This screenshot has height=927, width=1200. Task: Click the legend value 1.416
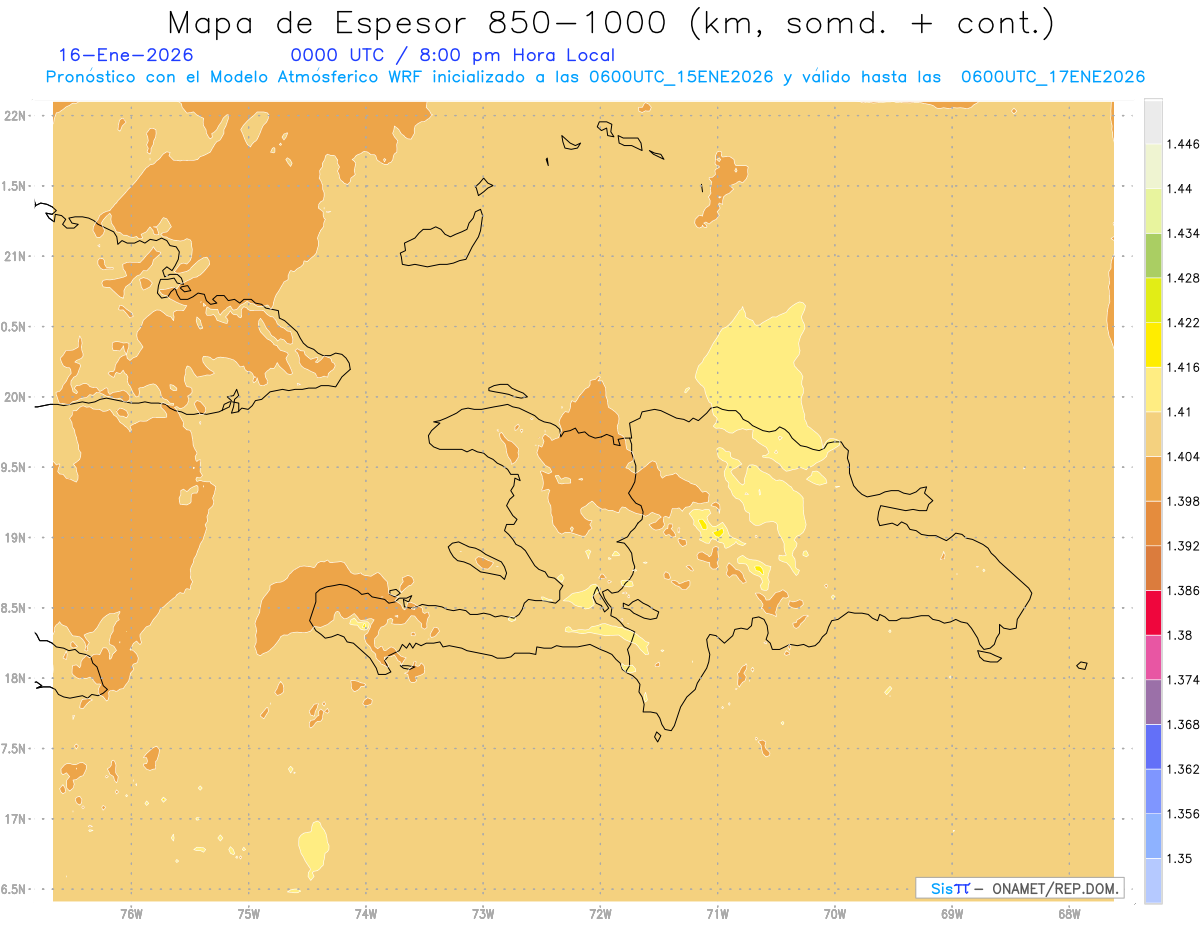click(x=1183, y=367)
